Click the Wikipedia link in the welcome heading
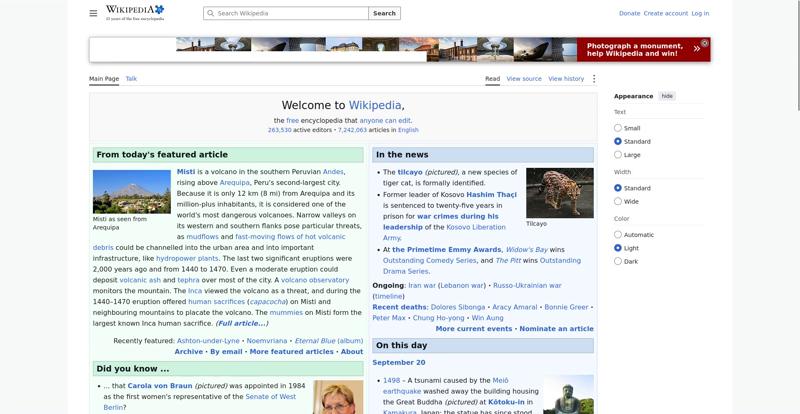 click(x=375, y=105)
